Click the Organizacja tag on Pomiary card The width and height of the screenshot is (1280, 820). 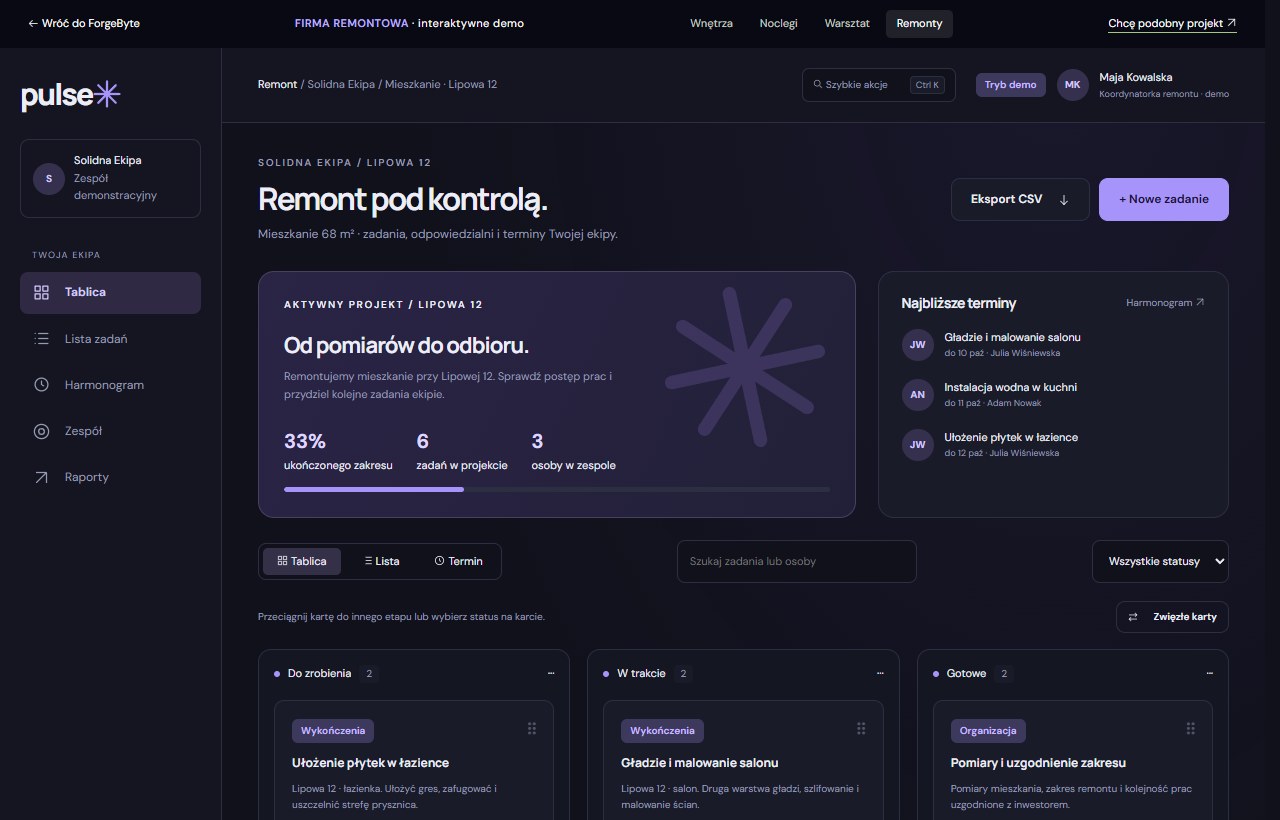[988, 730]
